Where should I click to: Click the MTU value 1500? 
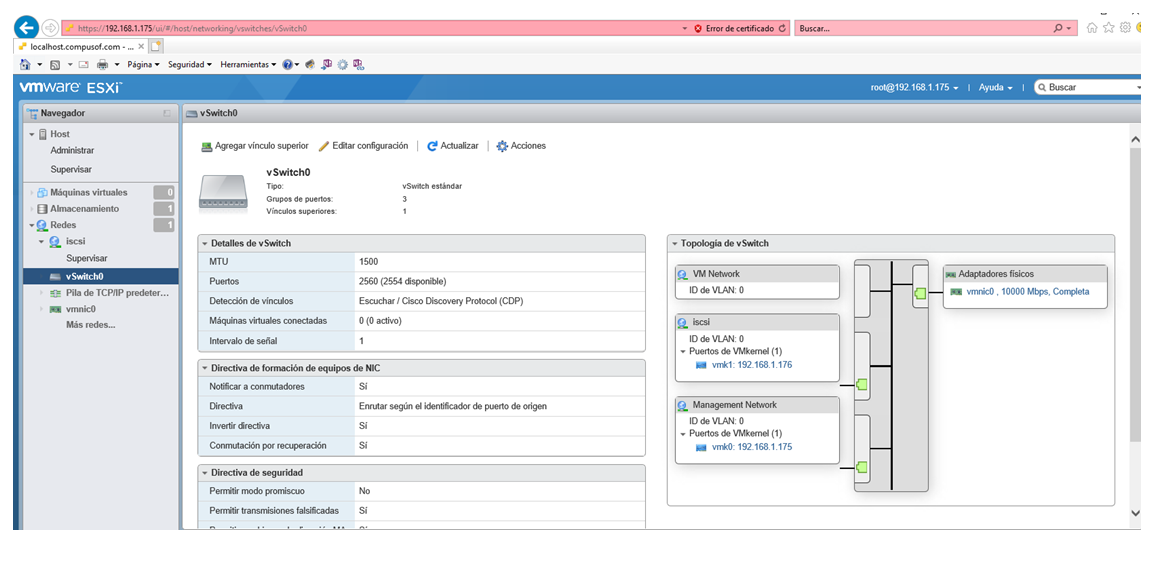(369, 262)
